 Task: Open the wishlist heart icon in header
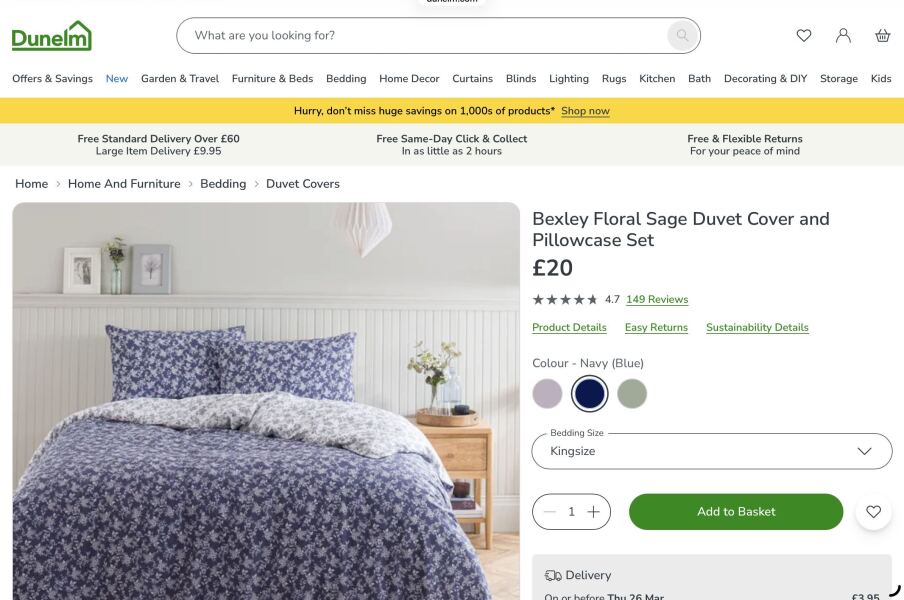804,35
